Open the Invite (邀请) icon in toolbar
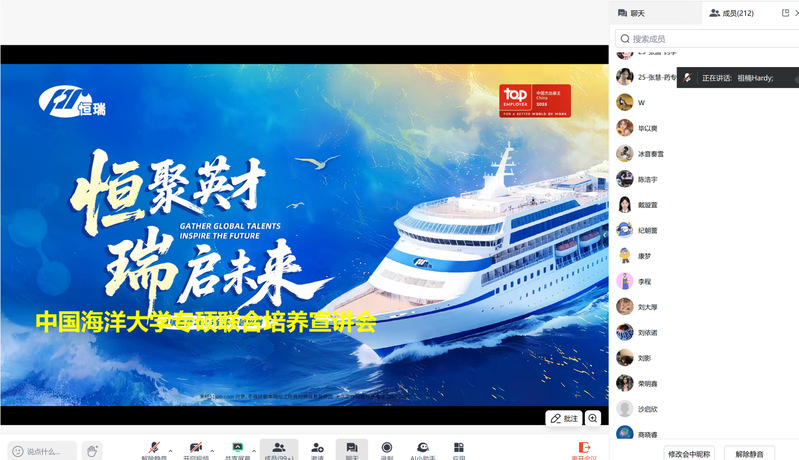799x460 pixels. (317, 449)
